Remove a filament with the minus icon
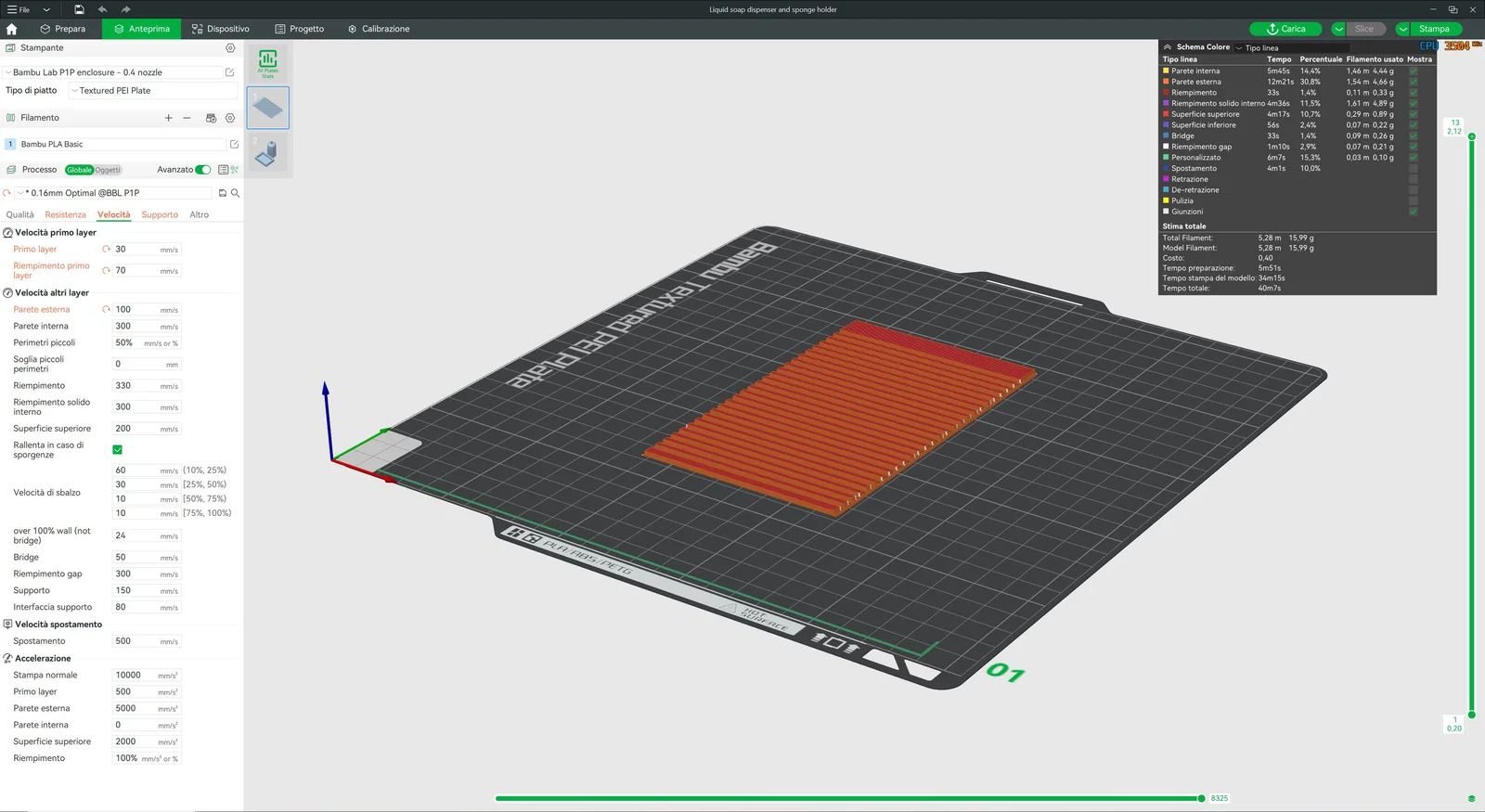Image resolution: width=1485 pixels, height=812 pixels. click(x=187, y=118)
